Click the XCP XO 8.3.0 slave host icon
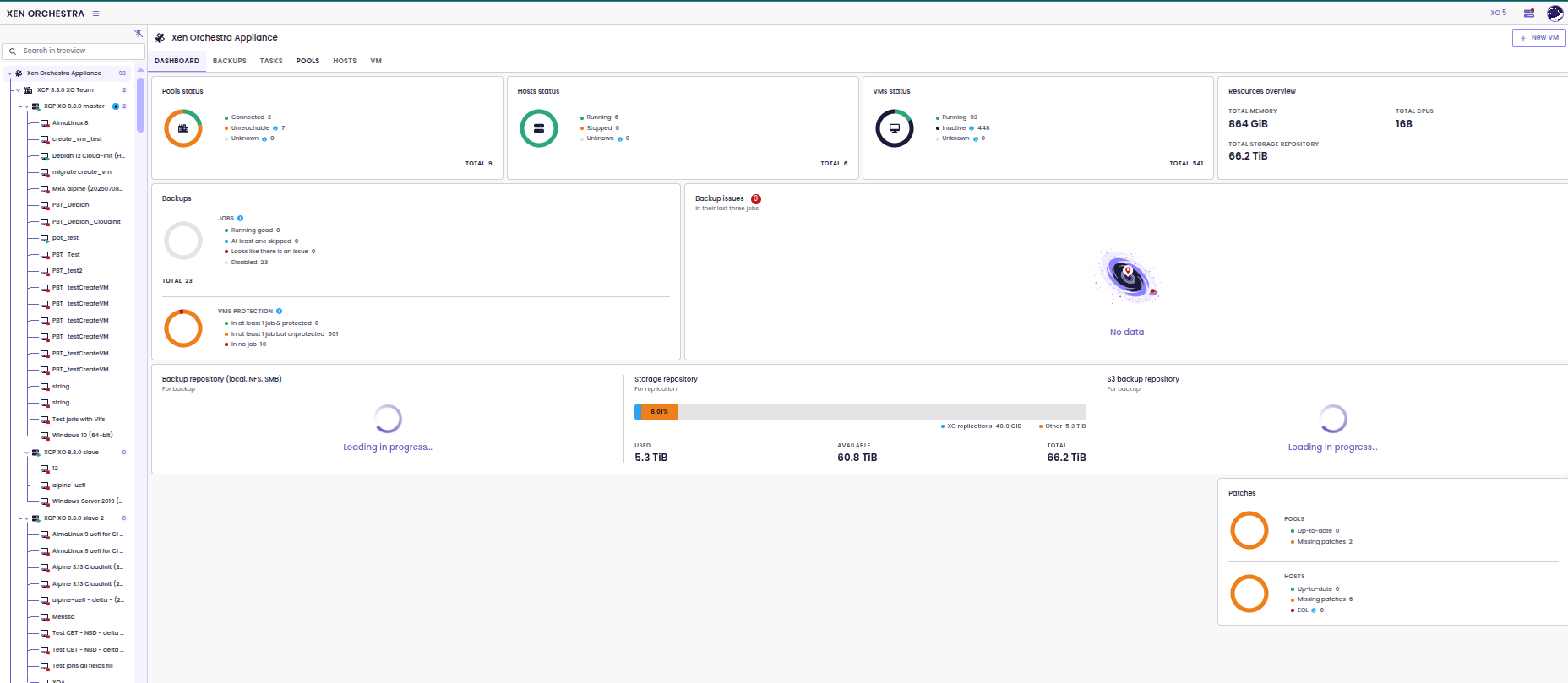1568x683 pixels. pos(36,453)
